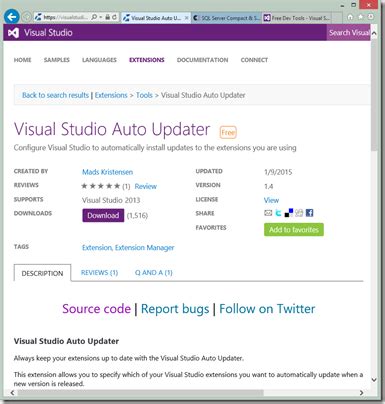Click the Visual Studio header title
The image size is (385, 404).
(48, 33)
